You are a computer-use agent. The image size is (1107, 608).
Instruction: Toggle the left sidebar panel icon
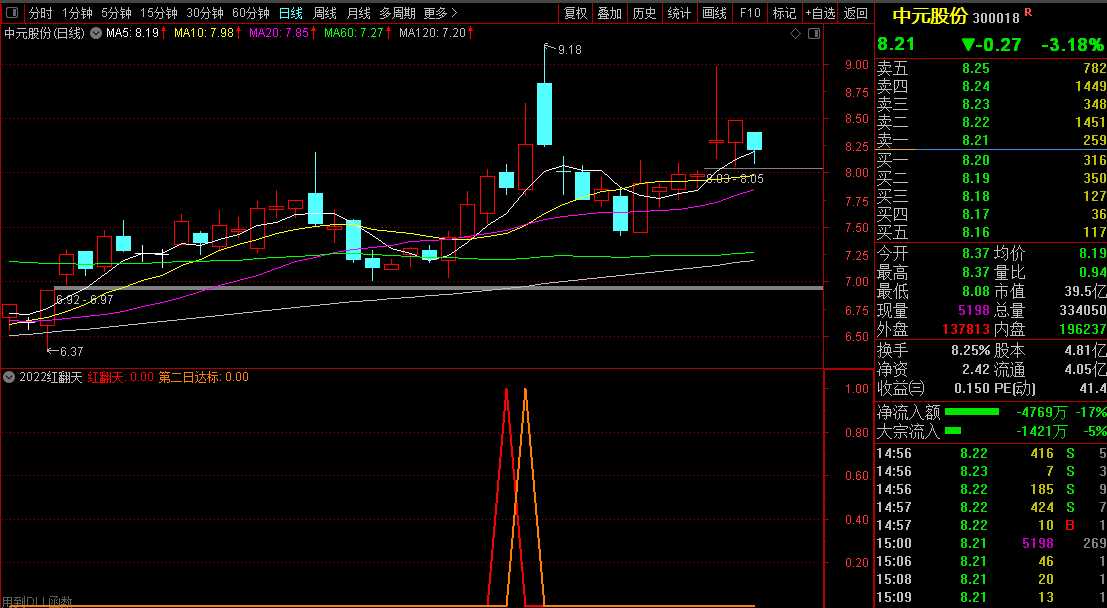(11, 13)
